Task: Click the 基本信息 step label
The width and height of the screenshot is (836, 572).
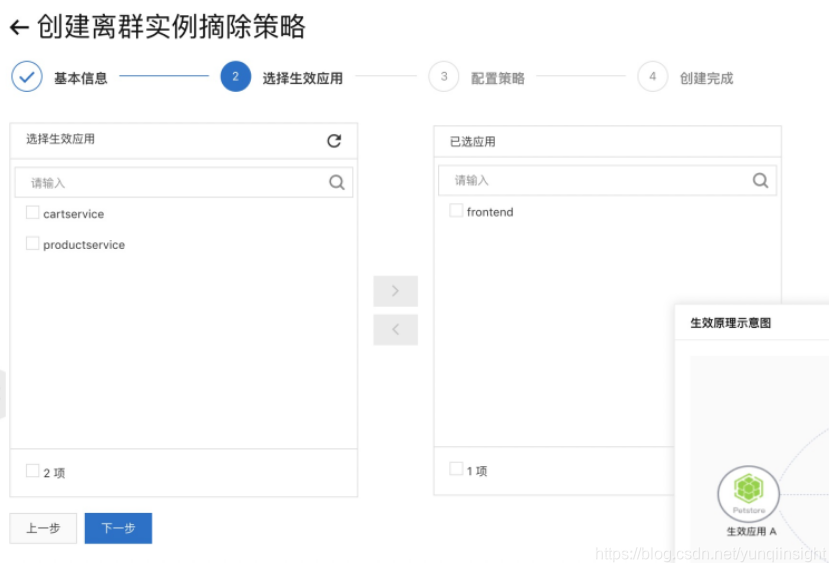Action: click(x=81, y=78)
